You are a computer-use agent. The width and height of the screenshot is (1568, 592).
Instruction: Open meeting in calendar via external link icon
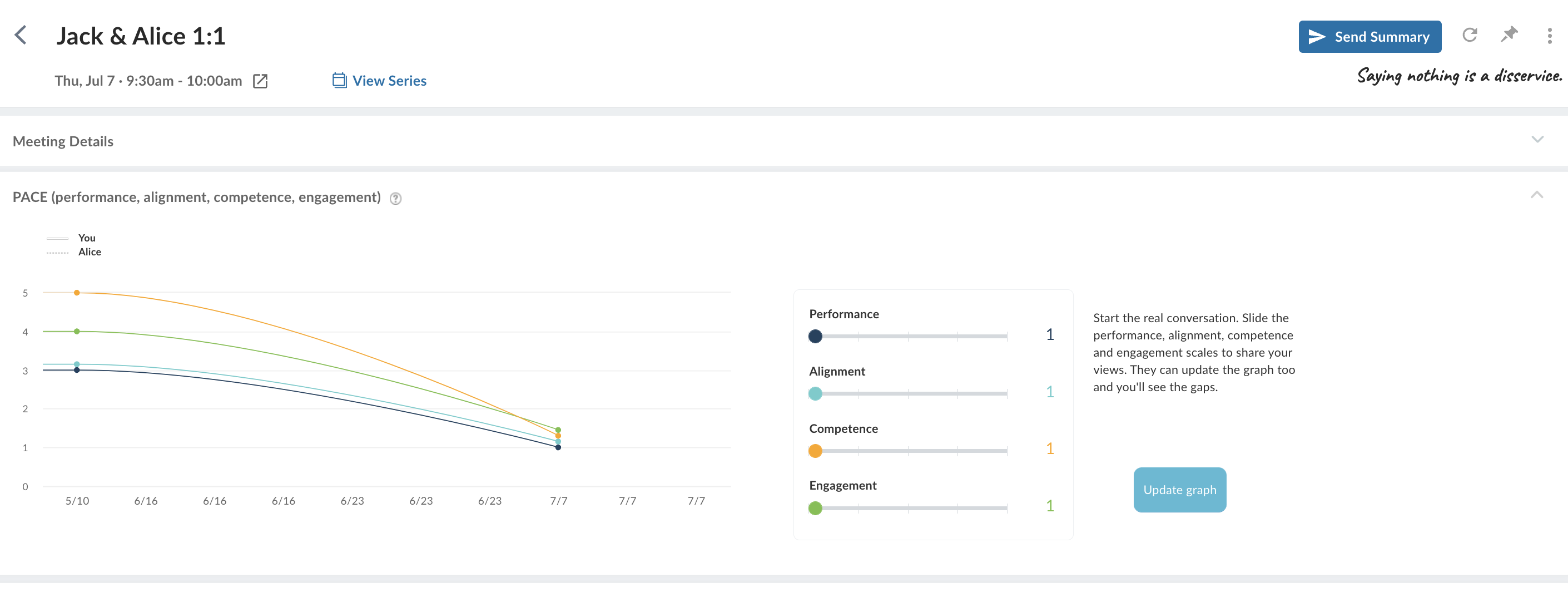pyautogui.click(x=260, y=81)
